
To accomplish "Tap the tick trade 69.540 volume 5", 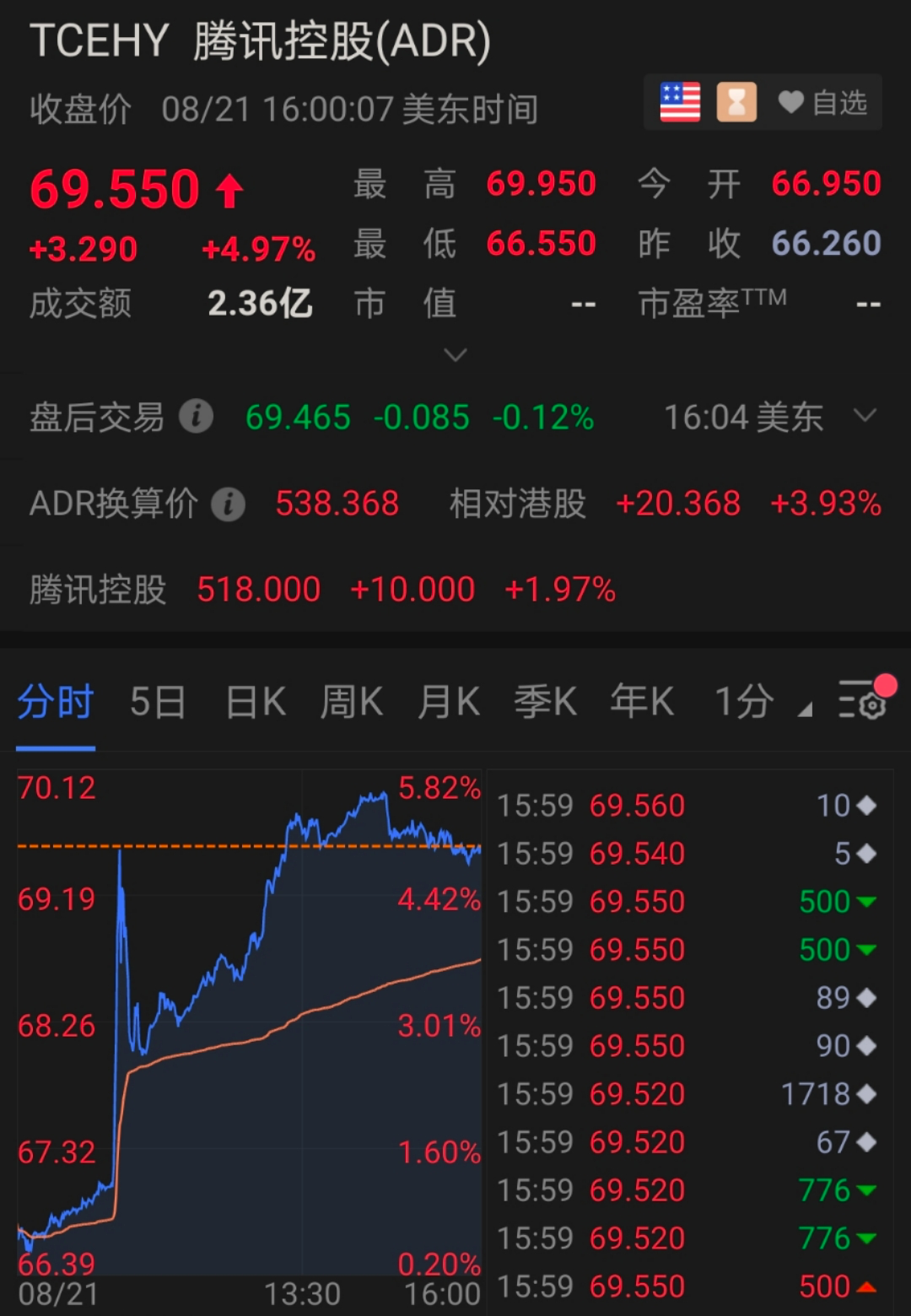I will [x=687, y=854].
